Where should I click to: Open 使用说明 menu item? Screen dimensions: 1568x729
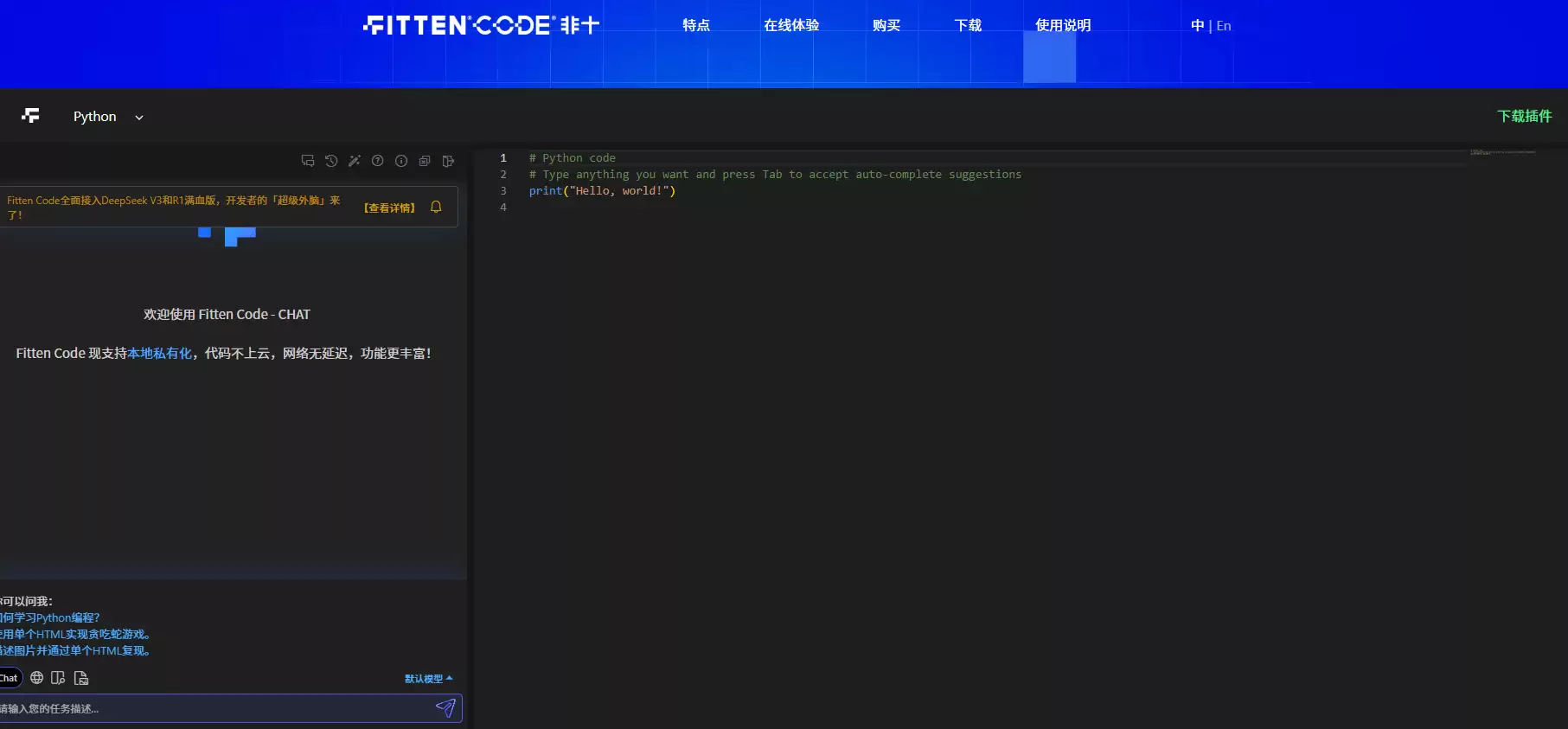click(x=1063, y=26)
